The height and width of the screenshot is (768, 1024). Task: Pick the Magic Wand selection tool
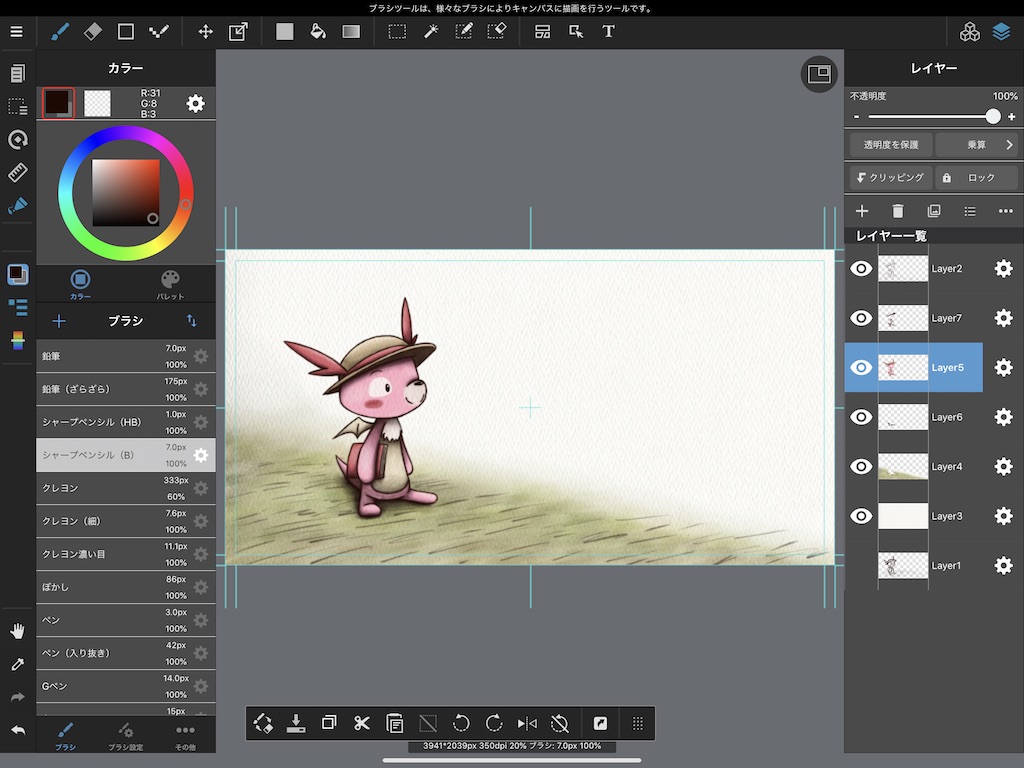[x=431, y=31]
